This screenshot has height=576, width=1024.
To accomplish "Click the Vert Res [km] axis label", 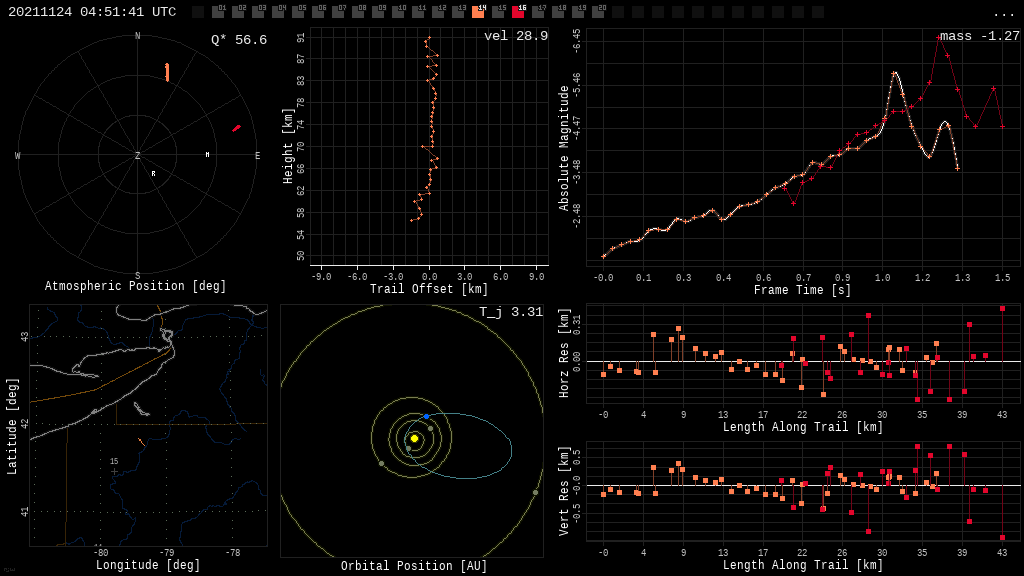I will pyautogui.click(x=564, y=491).
